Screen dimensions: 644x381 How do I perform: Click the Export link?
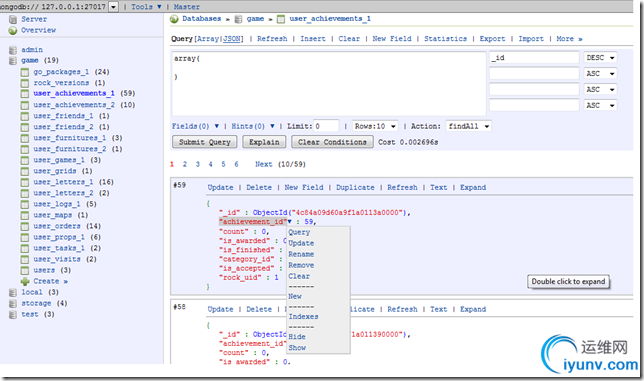pyautogui.click(x=492, y=39)
